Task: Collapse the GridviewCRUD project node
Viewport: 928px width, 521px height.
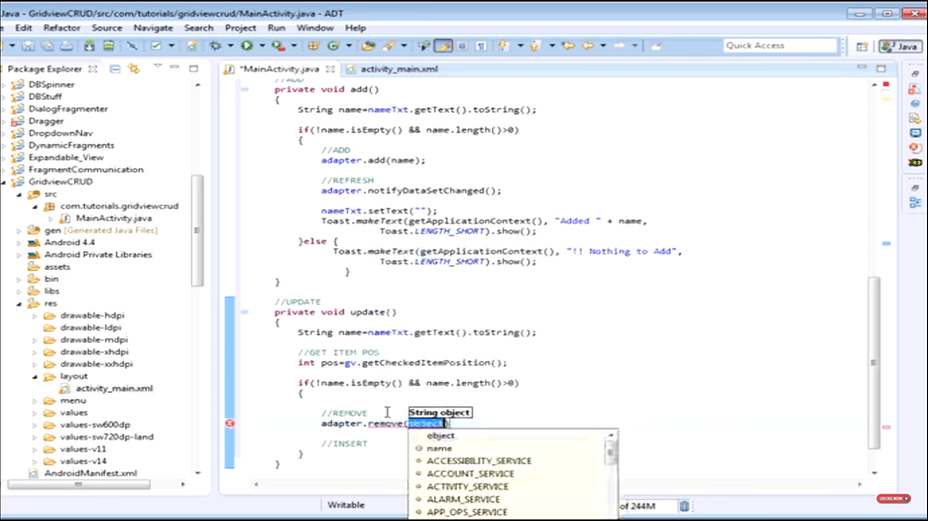Action: (x=4, y=182)
